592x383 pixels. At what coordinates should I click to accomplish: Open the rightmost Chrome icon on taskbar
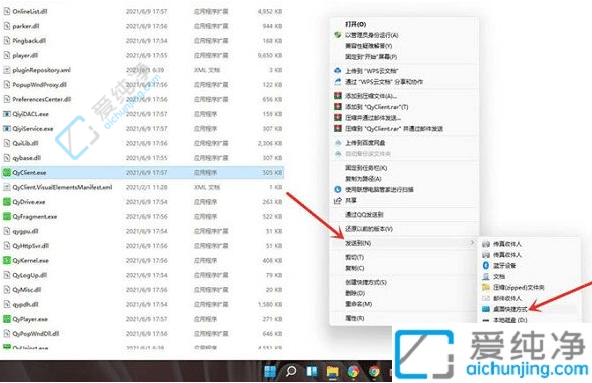[x=374, y=371]
